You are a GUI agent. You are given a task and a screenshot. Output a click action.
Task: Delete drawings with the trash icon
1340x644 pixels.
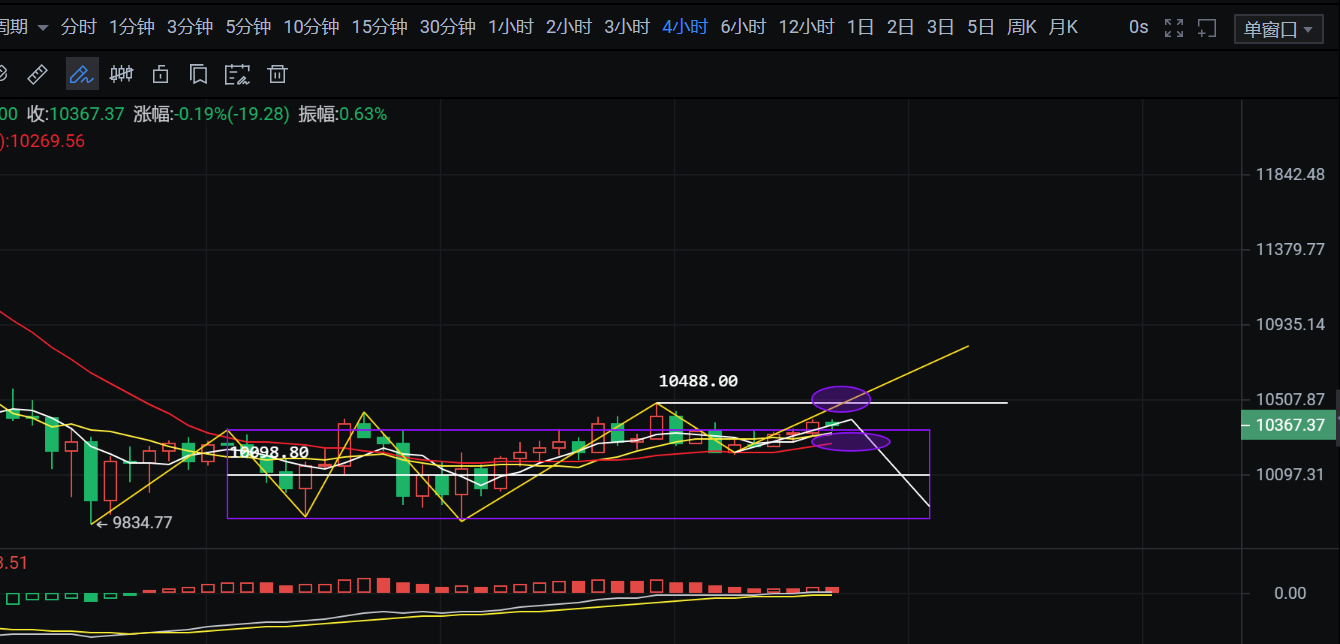[277, 74]
